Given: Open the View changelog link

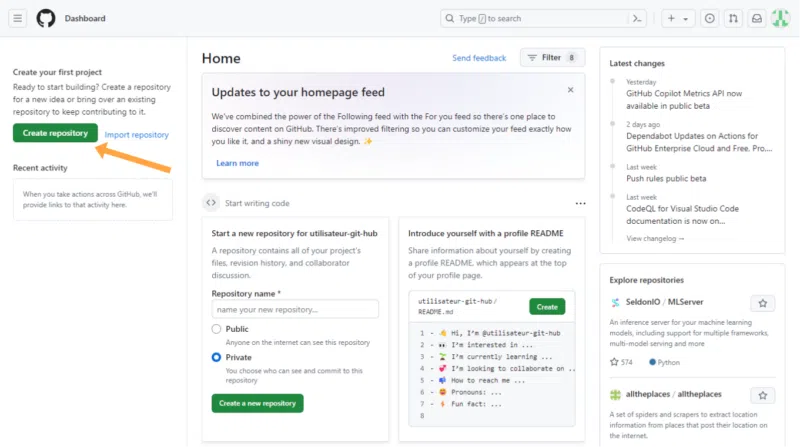Looking at the screenshot, I should (x=655, y=238).
